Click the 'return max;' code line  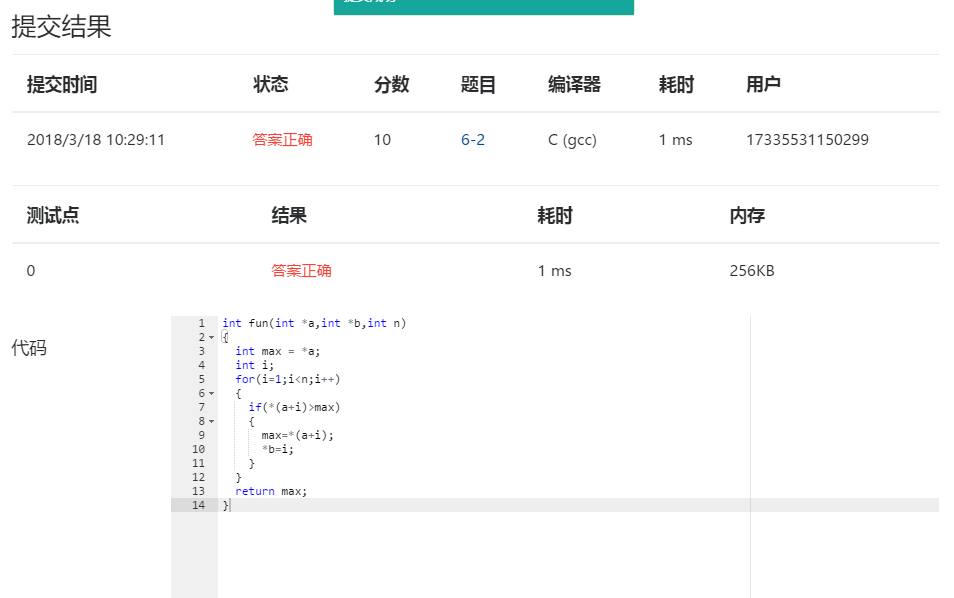pos(271,492)
